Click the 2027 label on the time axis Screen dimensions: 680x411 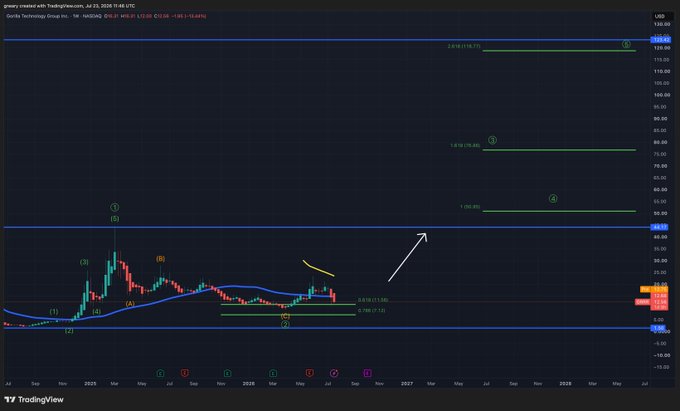(407, 384)
